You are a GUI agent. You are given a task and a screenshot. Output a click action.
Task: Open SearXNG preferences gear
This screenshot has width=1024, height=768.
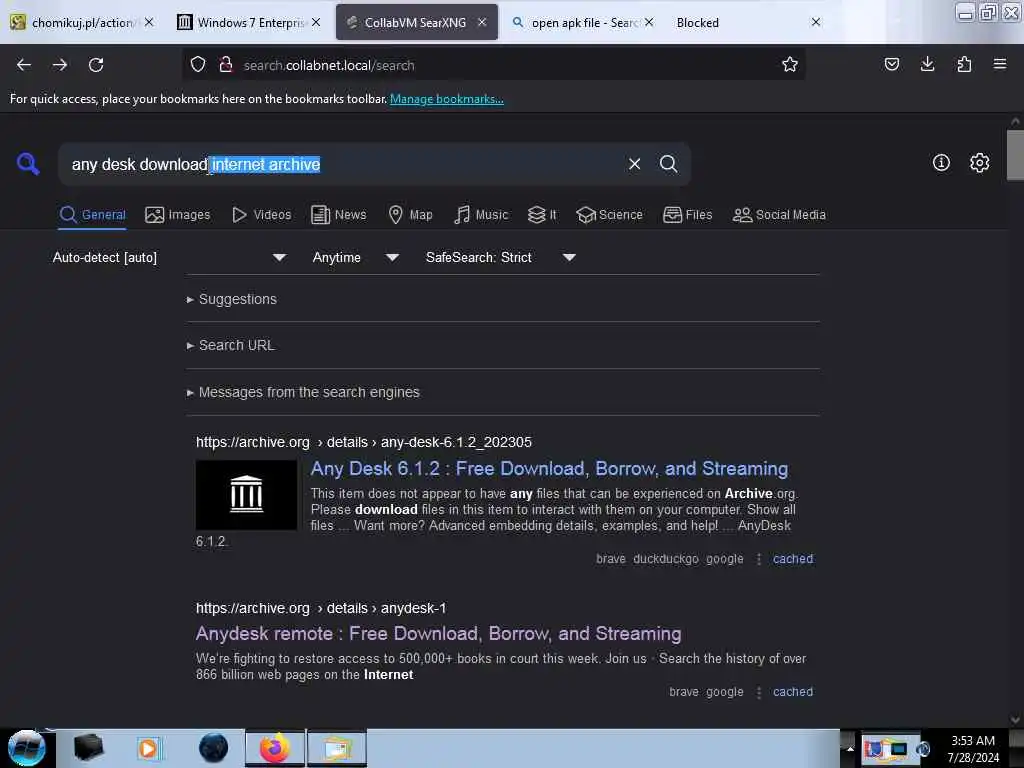pos(979,163)
